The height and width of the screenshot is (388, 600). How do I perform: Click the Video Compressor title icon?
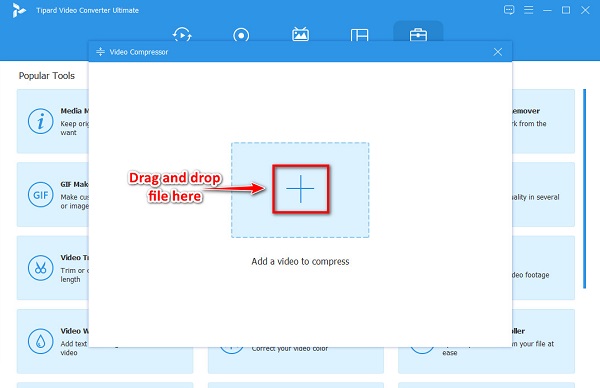(x=100, y=52)
